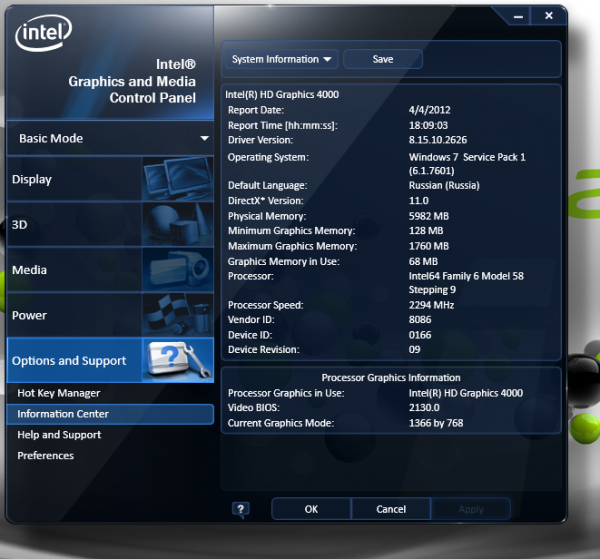Open Information Center
This screenshot has height=559, width=600.
[110, 414]
